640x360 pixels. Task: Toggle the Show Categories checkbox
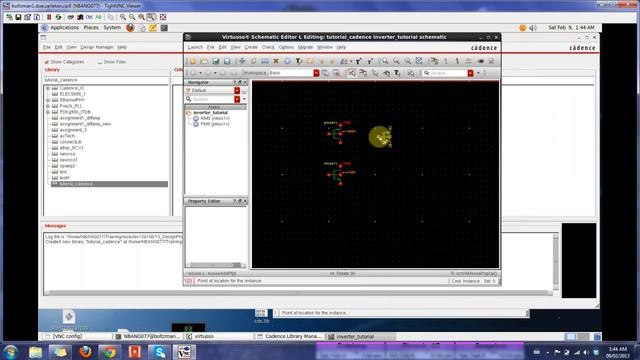coord(47,62)
